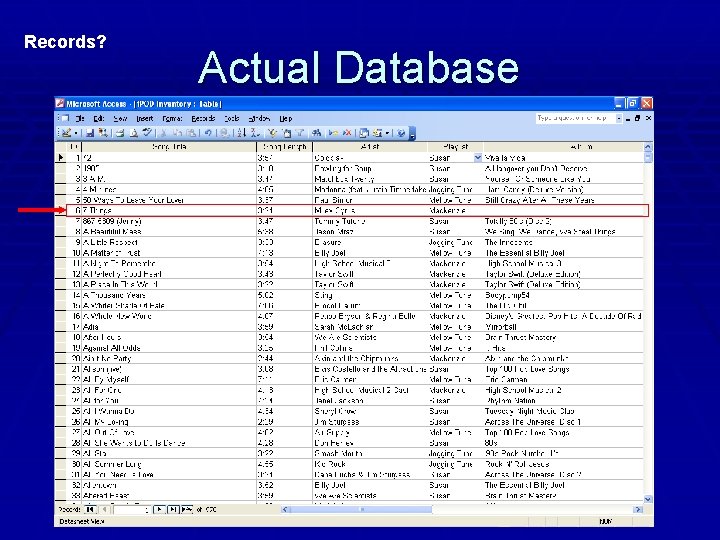Click the New Record toolbar icon
This screenshot has width=720, height=540.
[x=333, y=133]
